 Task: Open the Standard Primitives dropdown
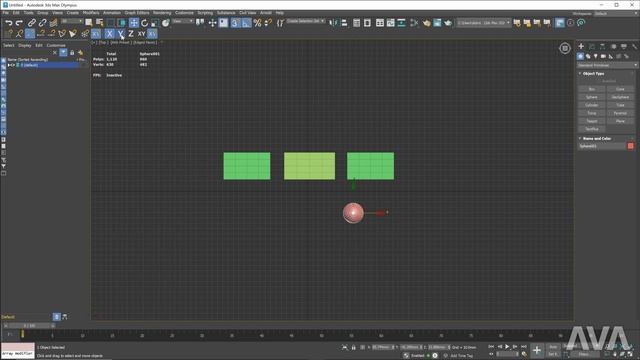(607, 65)
